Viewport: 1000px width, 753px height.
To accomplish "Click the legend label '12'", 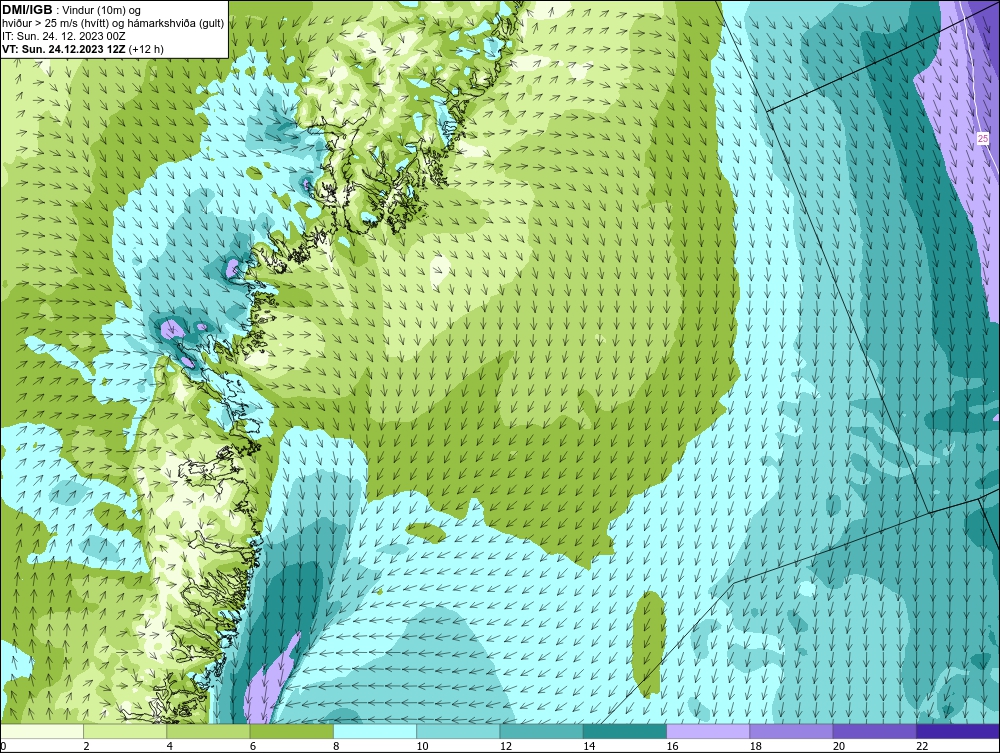I will (506, 746).
